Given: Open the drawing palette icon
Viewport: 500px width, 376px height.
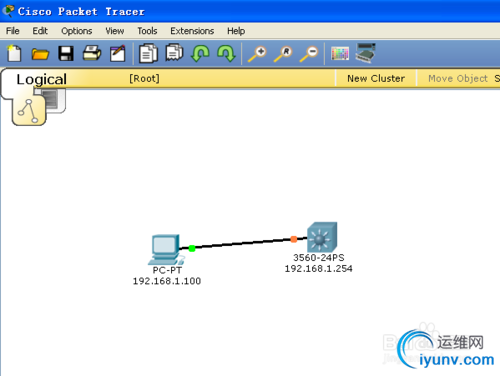Looking at the screenshot, I should 340,53.
